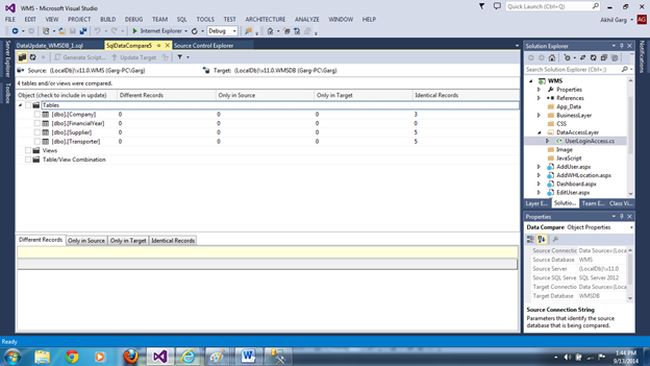Viewport: 650px width, 366px height.
Task: Click the Home icon in Solution Explorer toolbar
Action: pyautogui.click(x=552, y=58)
